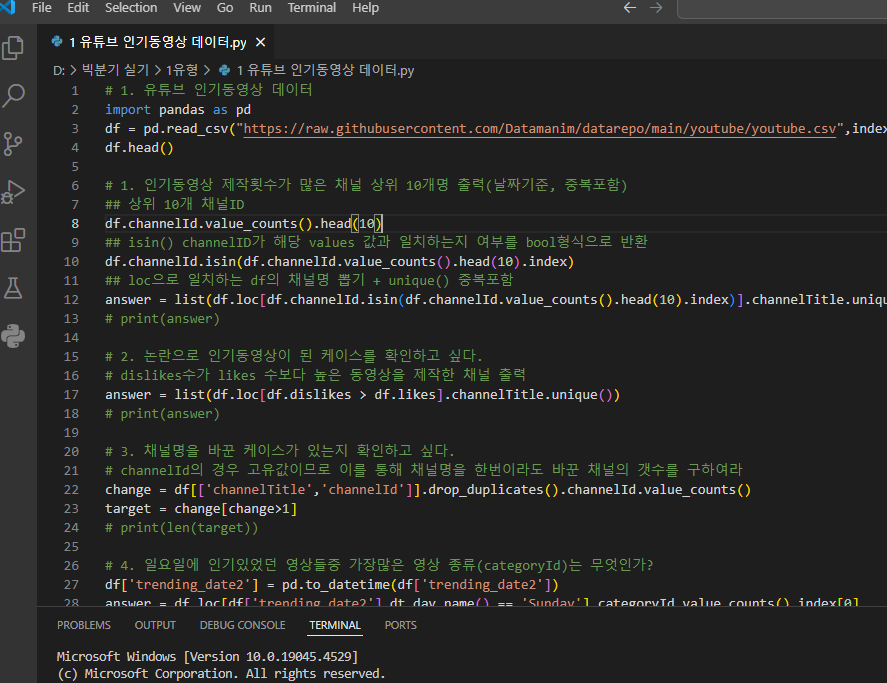887x683 pixels.
Task: Select the DEBUG CONSOLE tab
Action: point(242,625)
